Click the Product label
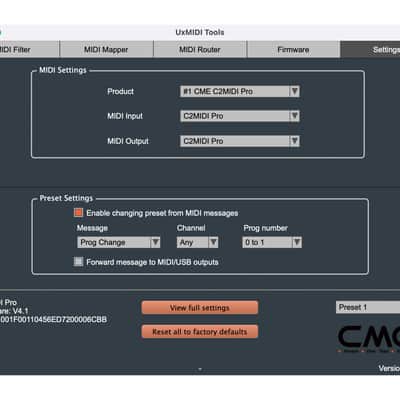Viewport: 400px width, 400px height. coord(120,91)
